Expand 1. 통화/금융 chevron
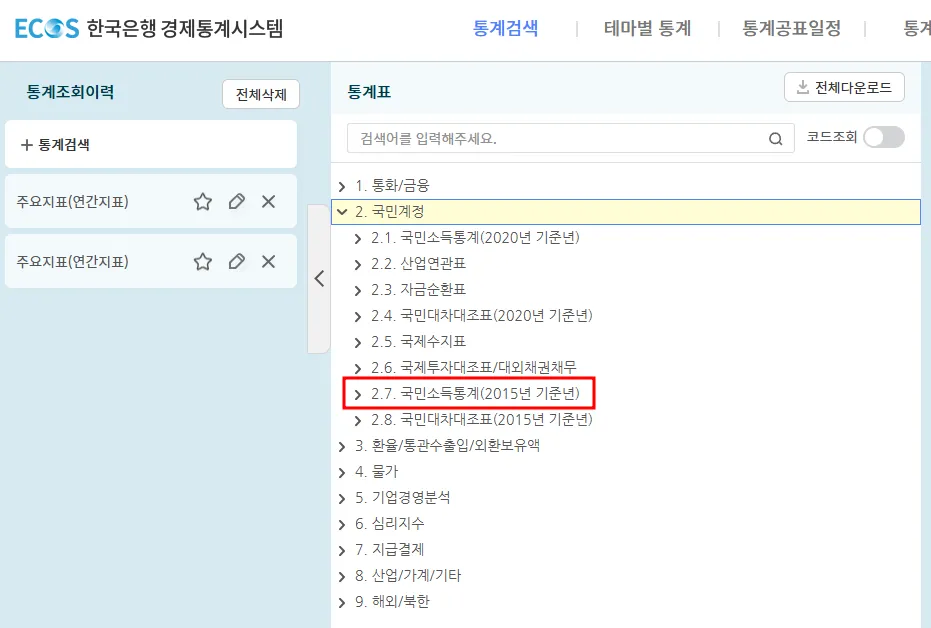This screenshot has width=931, height=628. pos(341,186)
